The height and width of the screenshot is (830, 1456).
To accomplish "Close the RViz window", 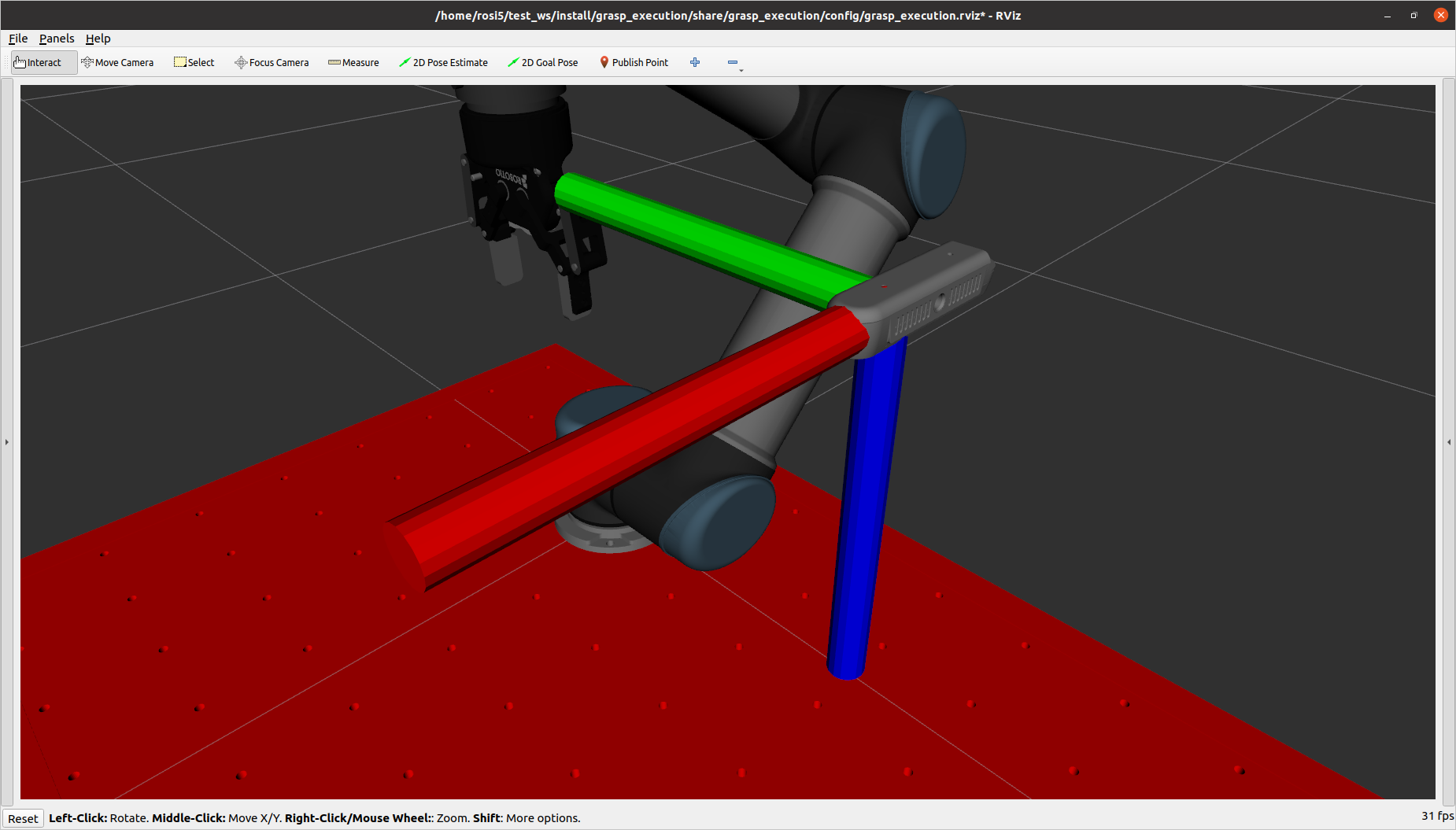I will point(1441,15).
